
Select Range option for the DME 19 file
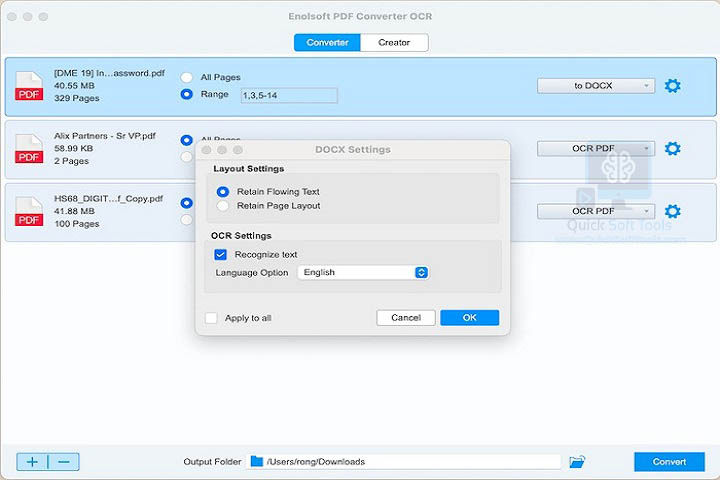[186, 94]
